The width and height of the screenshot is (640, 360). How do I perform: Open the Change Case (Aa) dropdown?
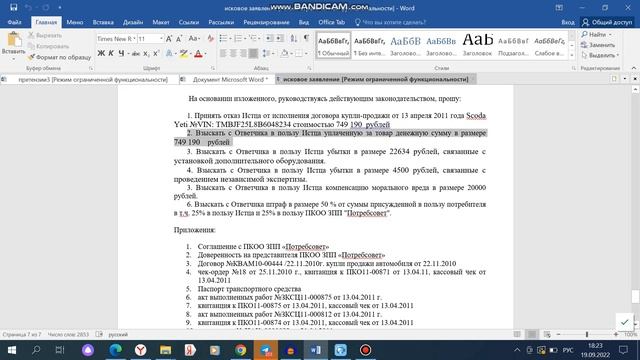tap(194, 39)
